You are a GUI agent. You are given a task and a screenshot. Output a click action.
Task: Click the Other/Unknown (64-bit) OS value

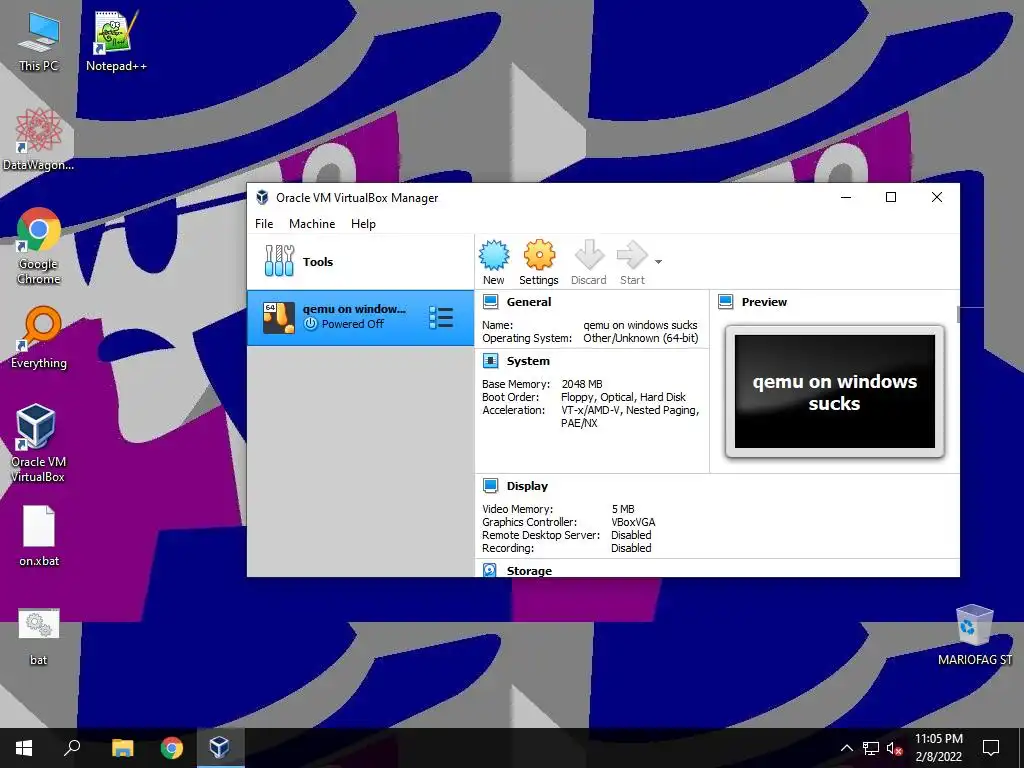[641, 338]
